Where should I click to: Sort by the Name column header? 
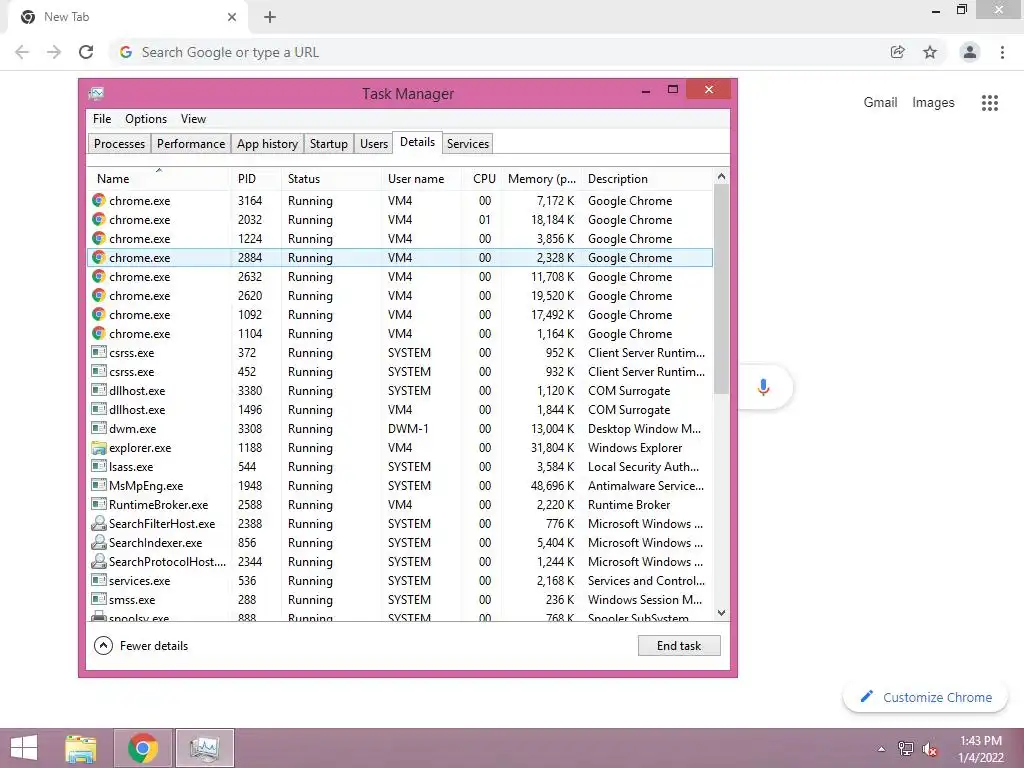(x=159, y=178)
